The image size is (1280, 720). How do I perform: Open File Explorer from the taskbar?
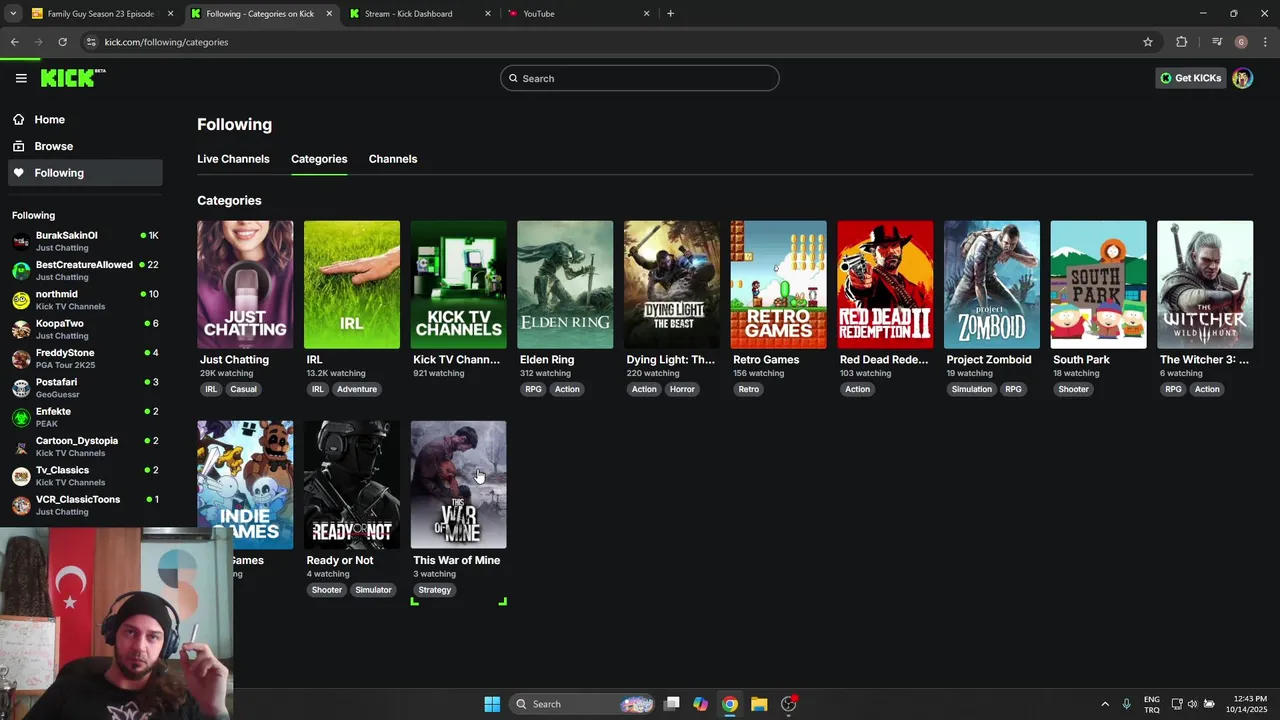pyautogui.click(x=759, y=704)
